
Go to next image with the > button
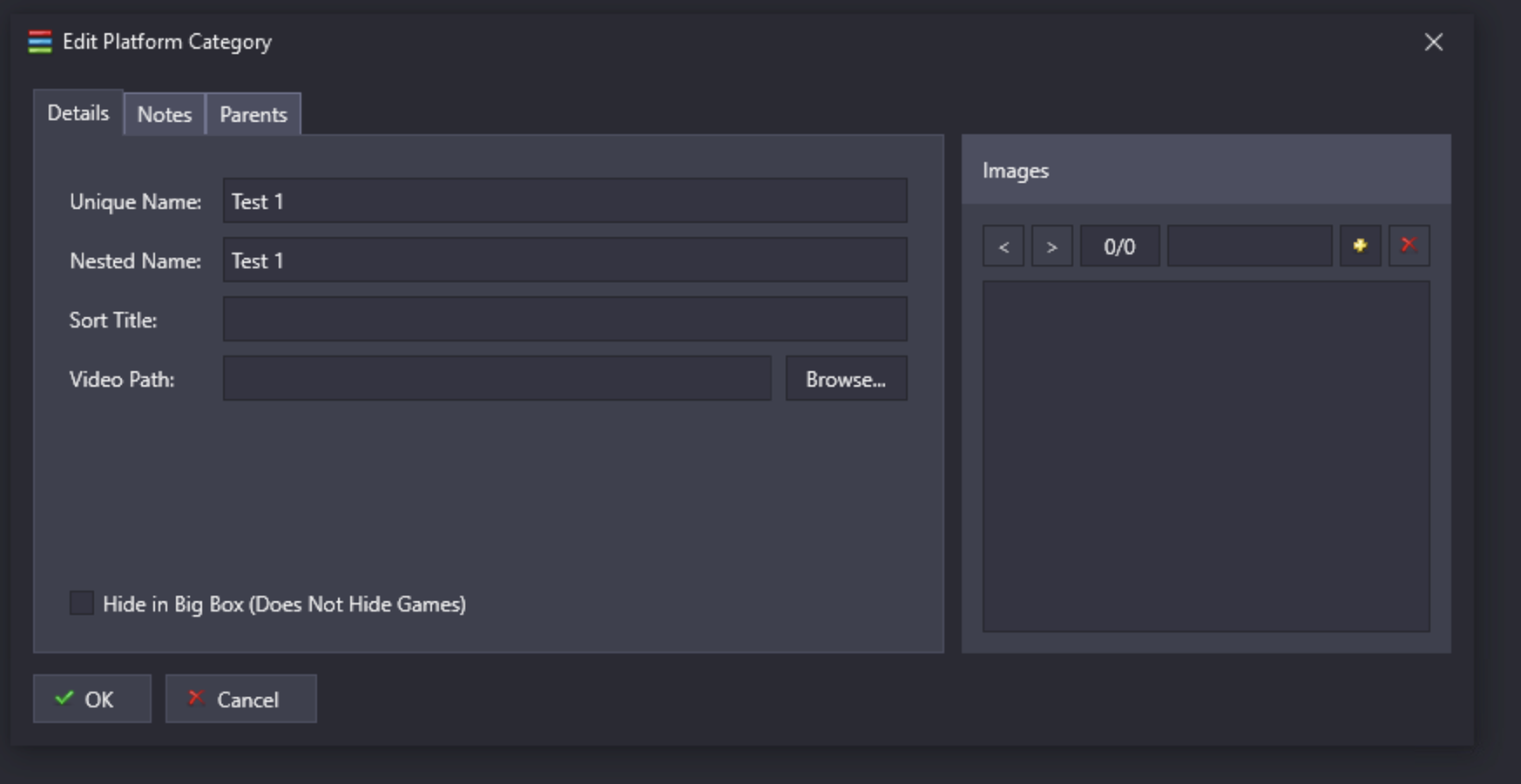click(x=1052, y=246)
